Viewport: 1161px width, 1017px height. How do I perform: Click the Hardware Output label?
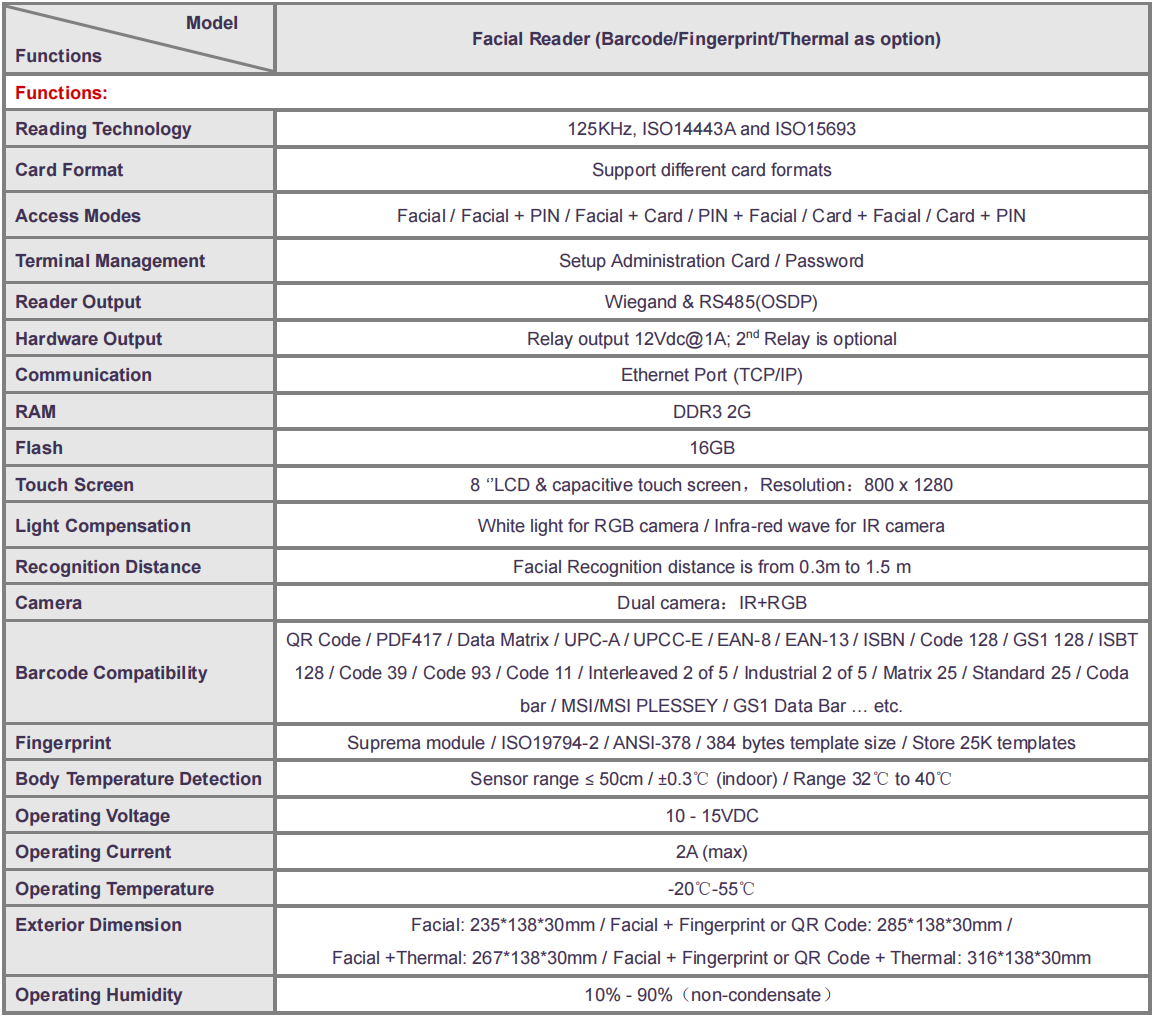click(x=89, y=339)
